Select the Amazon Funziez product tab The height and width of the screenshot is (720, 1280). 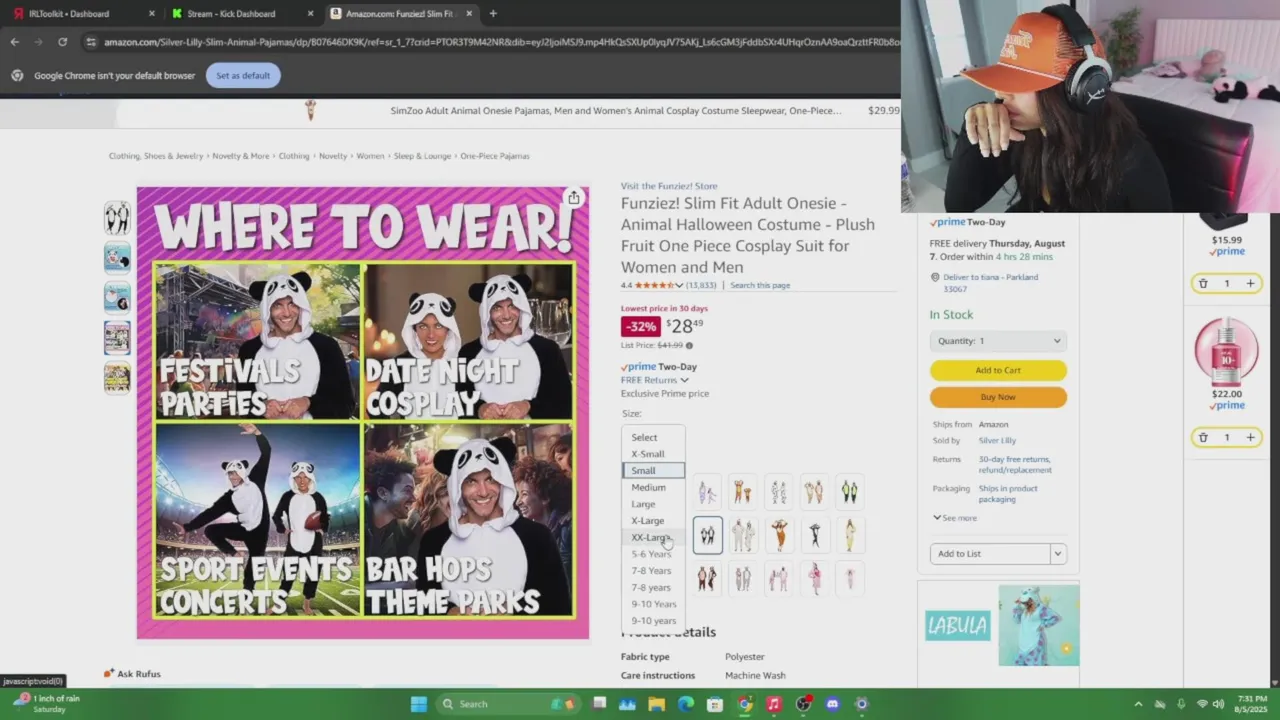pyautogui.click(x=400, y=14)
